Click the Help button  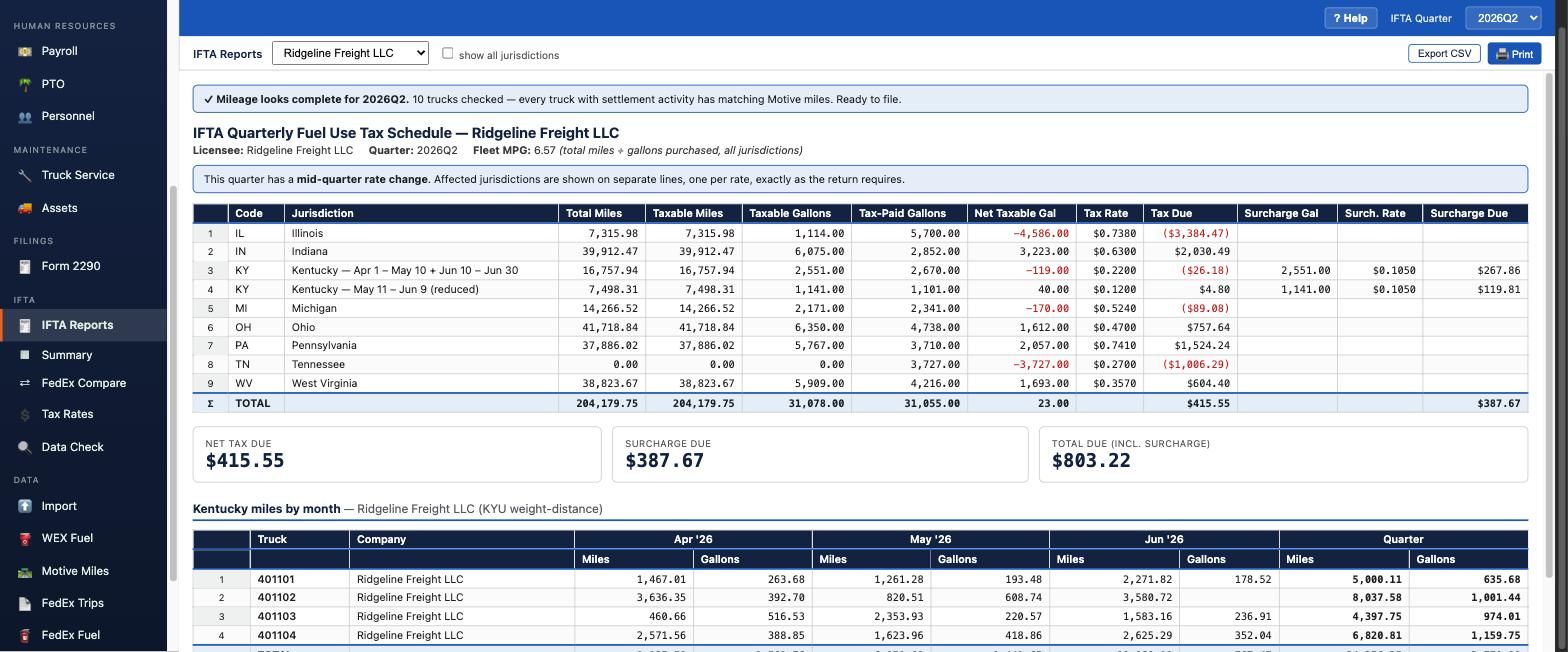pos(1350,18)
